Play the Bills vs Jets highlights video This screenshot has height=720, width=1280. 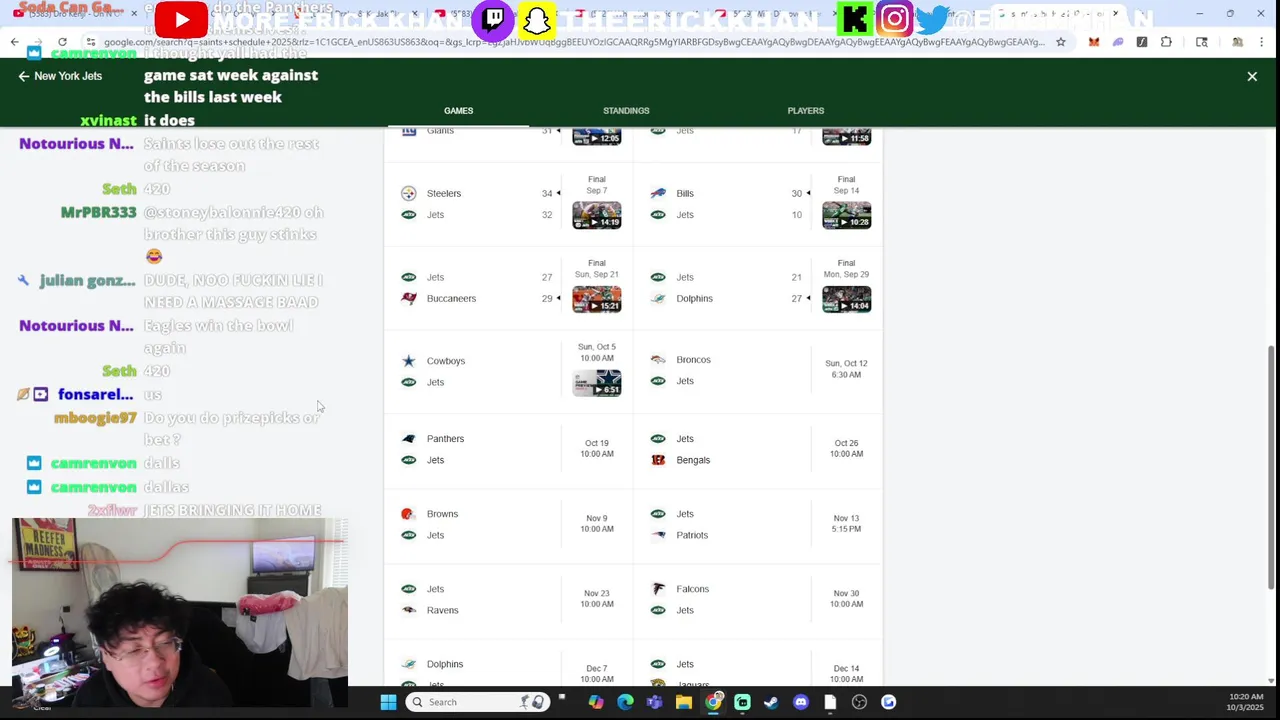tap(846, 215)
